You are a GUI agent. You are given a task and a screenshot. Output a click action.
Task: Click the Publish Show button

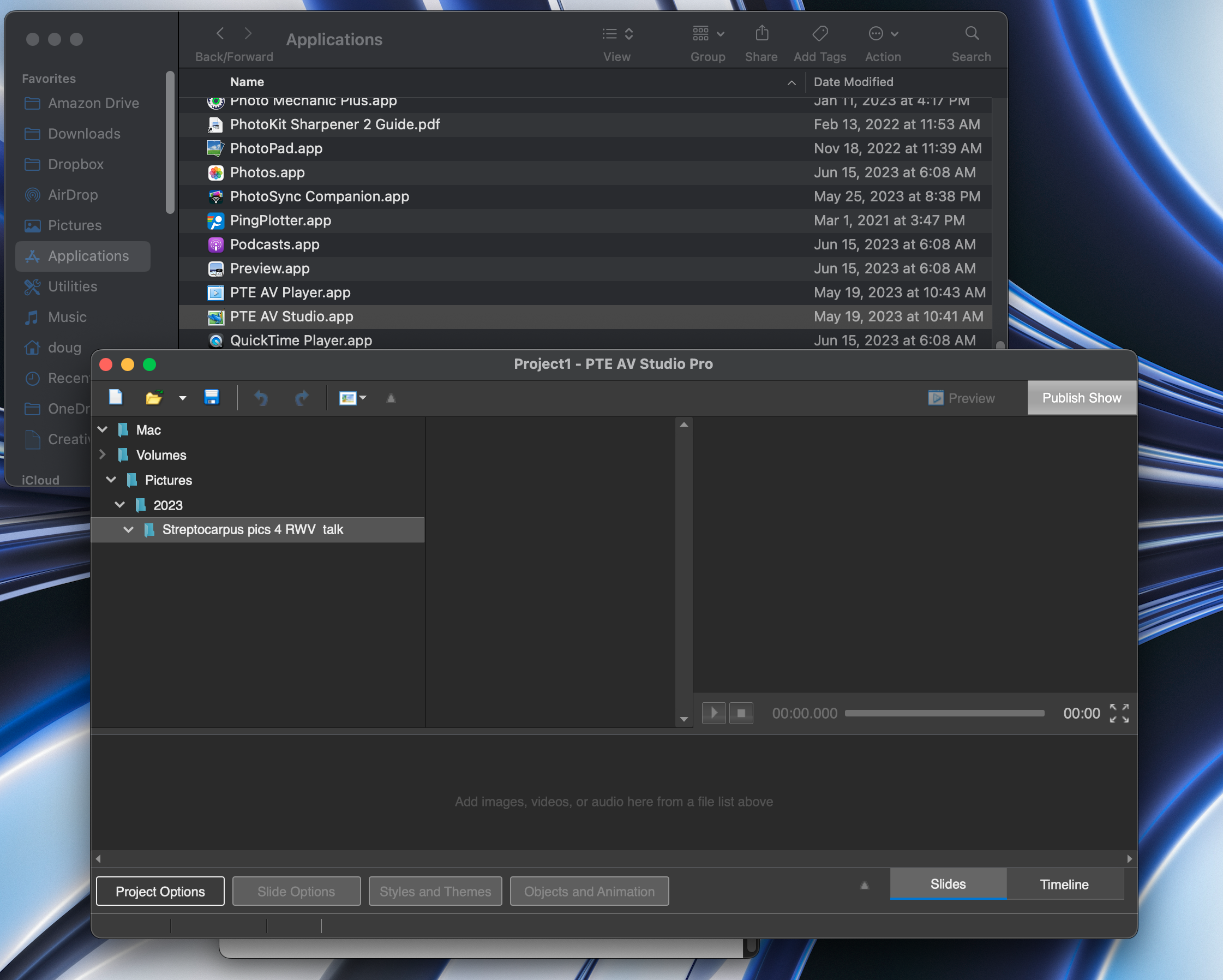[x=1081, y=398]
